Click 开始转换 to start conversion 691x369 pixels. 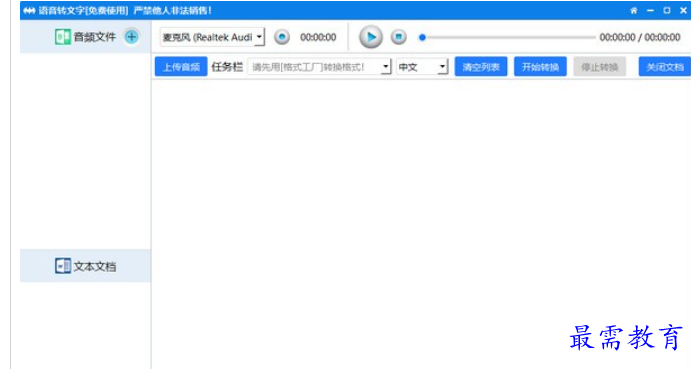coord(540,67)
